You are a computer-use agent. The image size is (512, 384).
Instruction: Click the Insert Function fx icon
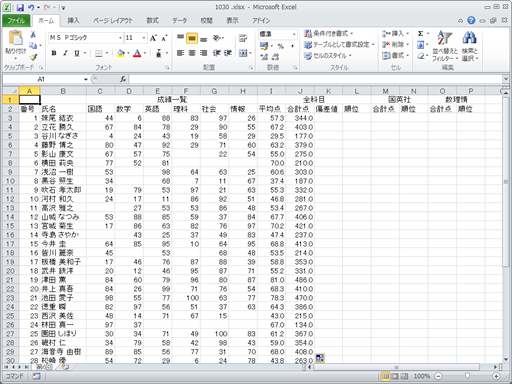click(123, 79)
